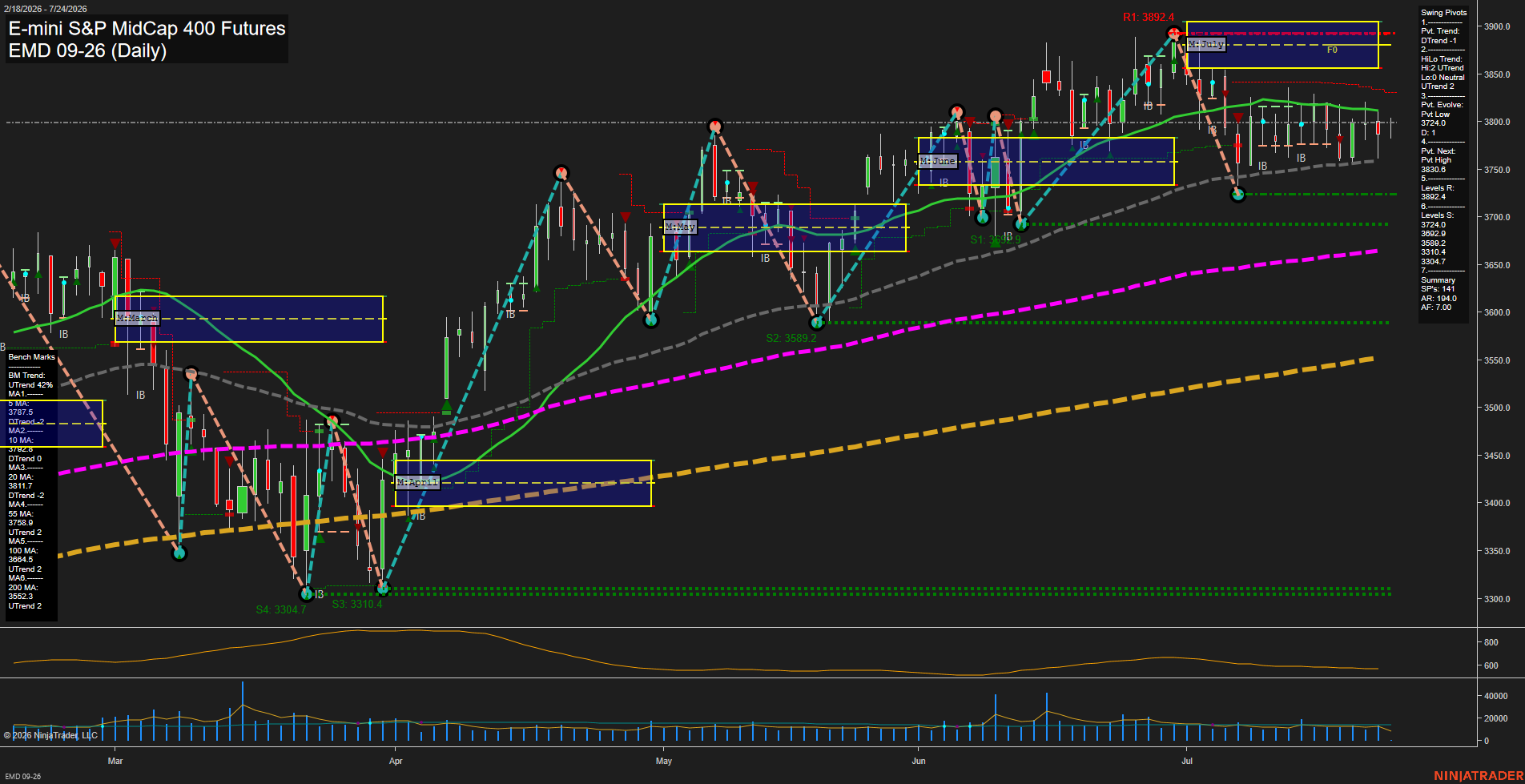Viewport: 1525px width, 784px height.
Task: Select the 3552.3 value in Bench Marks
Action: point(21,597)
